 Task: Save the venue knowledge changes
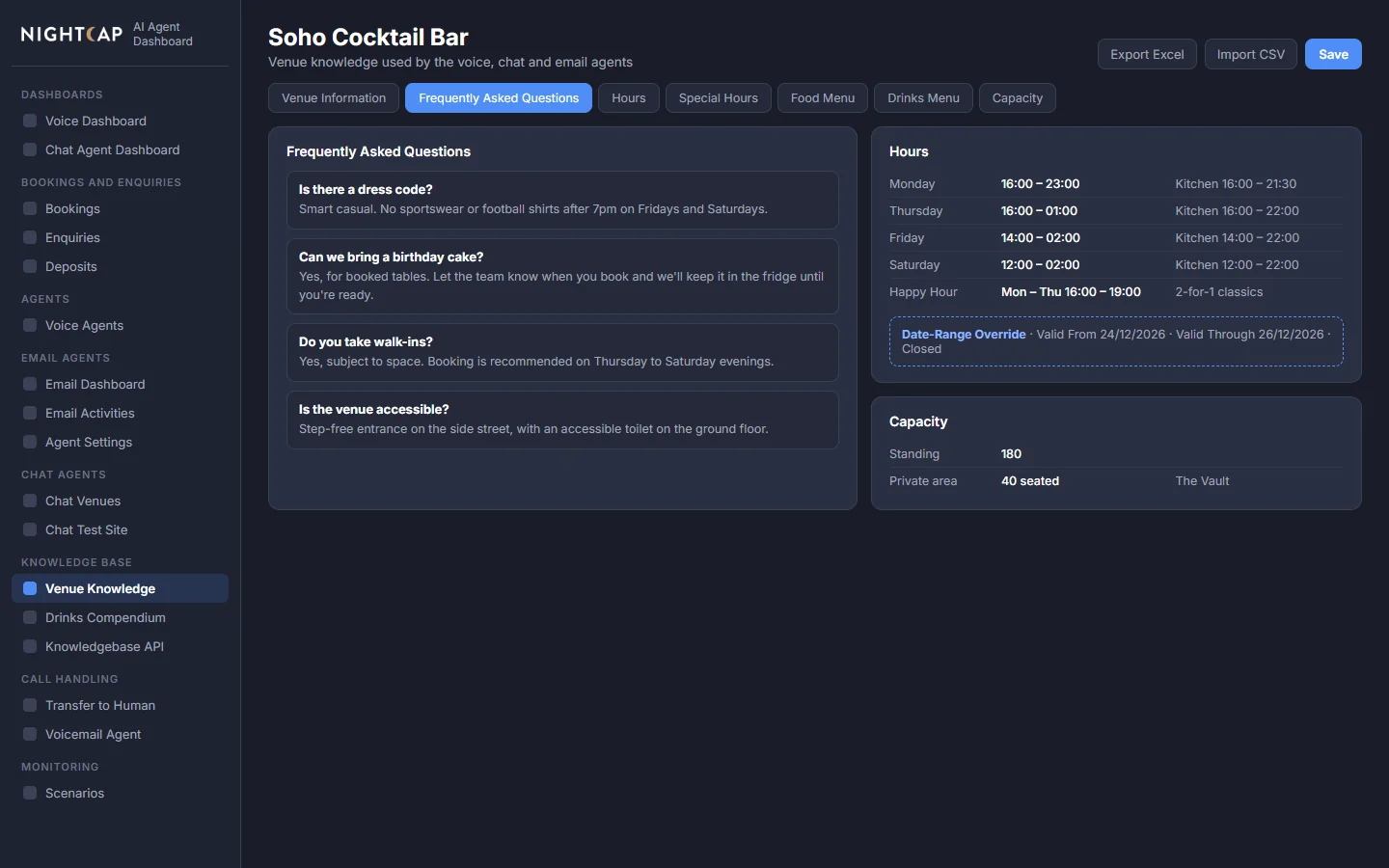[1333, 54]
